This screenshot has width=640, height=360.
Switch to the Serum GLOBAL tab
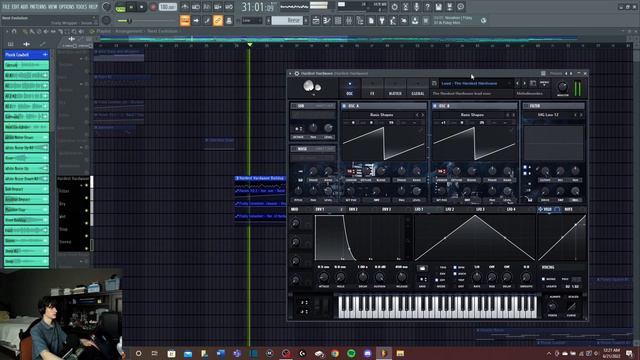(x=418, y=88)
